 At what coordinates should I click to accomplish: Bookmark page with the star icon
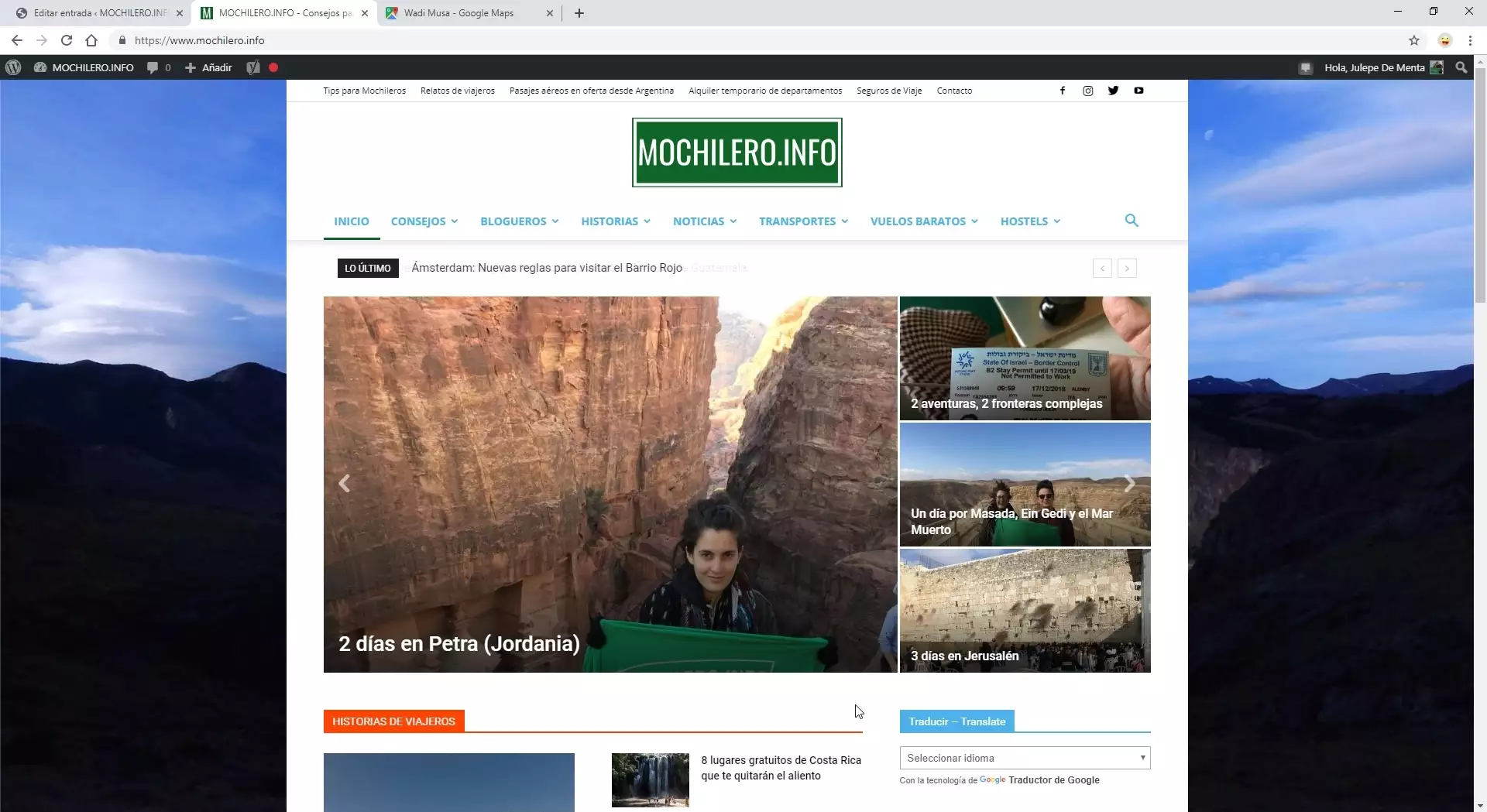coord(1414,40)
